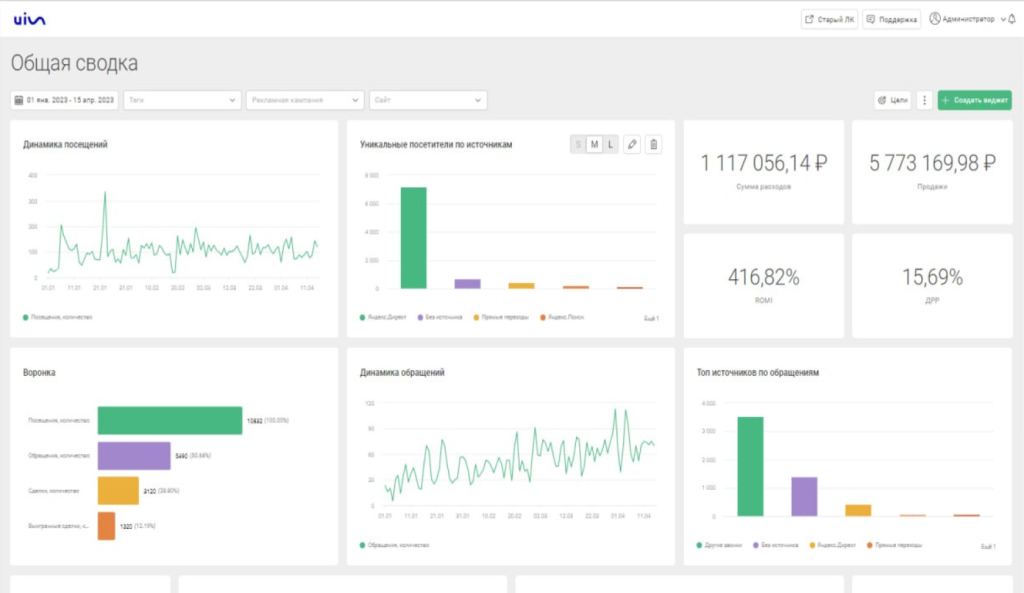
Task: Open the Сайт dropdown filter
Action: 428,100
